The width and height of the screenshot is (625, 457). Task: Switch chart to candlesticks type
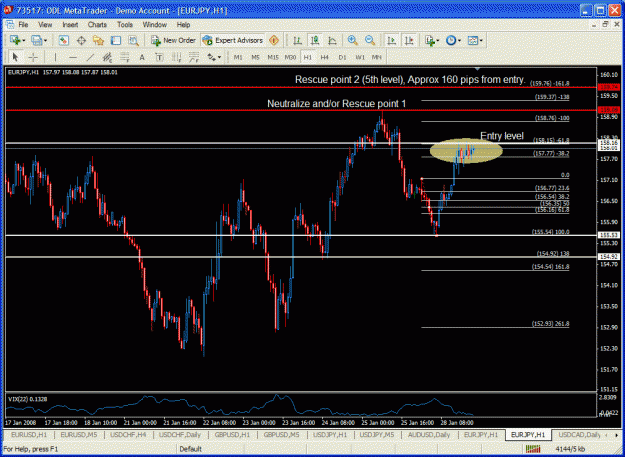[x=315, y=40]
